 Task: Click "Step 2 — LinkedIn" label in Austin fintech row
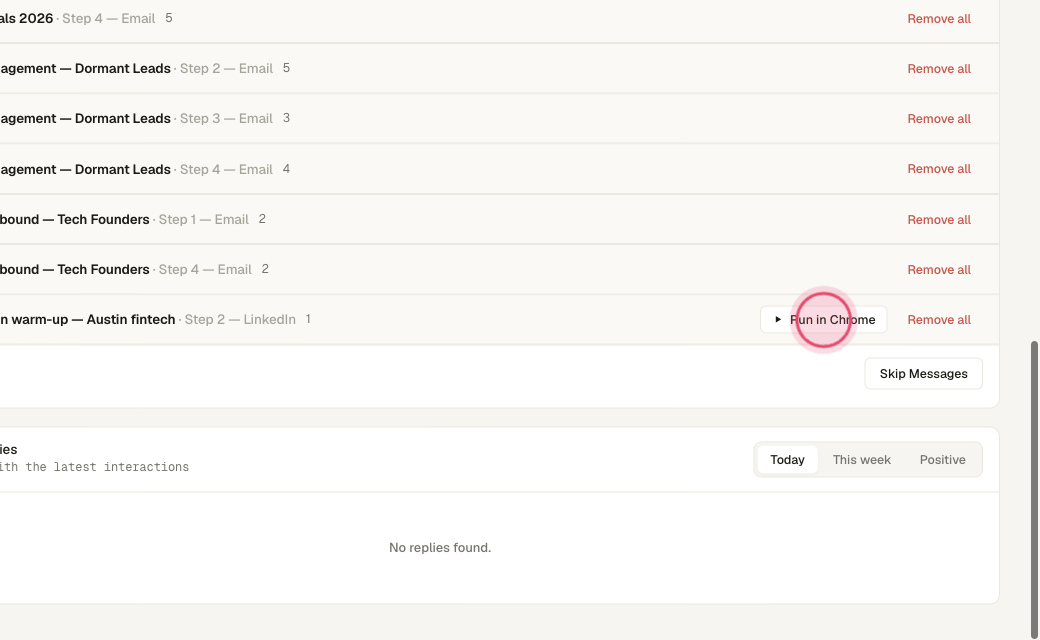[240, 320]
